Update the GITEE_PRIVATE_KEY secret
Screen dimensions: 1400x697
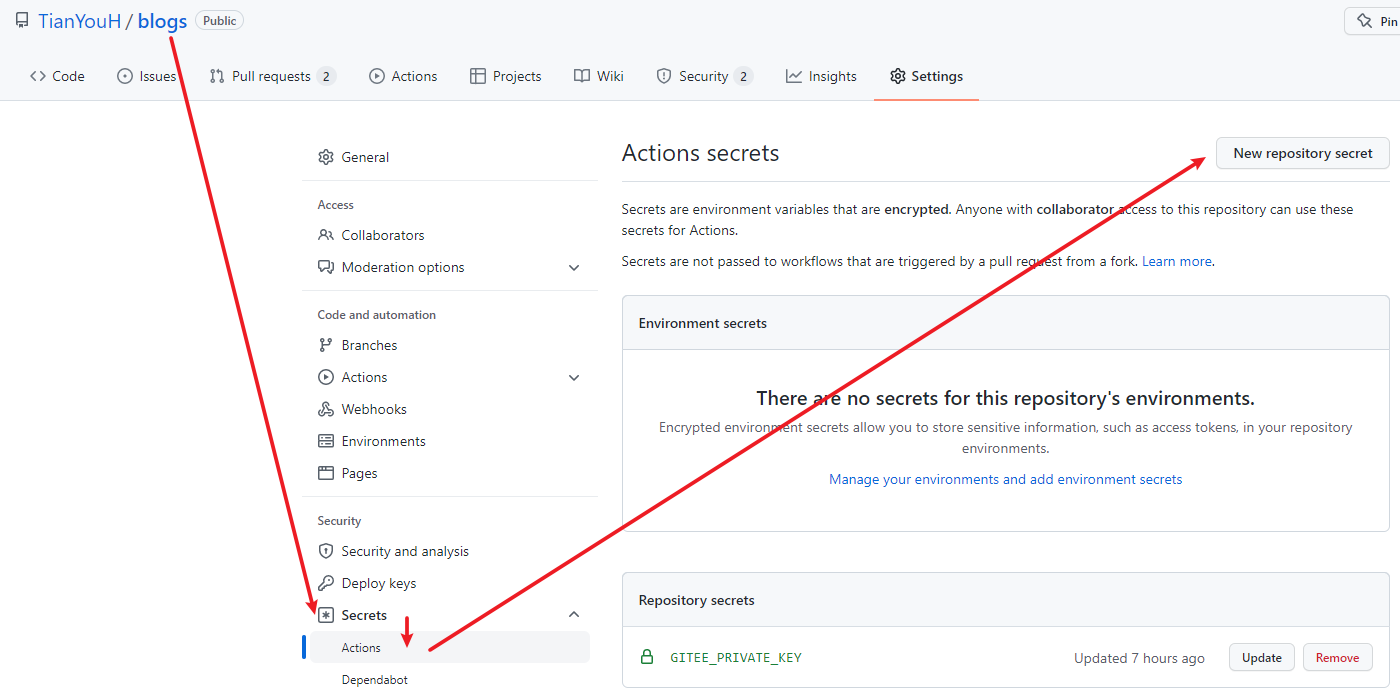tap(1262, 657)
